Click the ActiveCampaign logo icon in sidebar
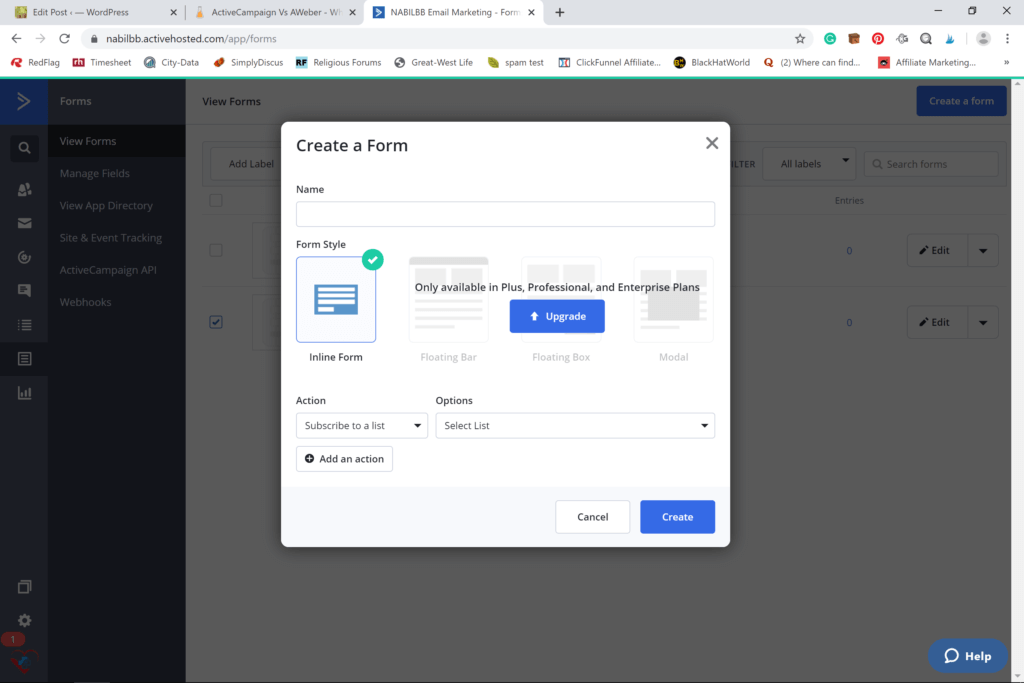The image size is (1024, 683). 24,101
